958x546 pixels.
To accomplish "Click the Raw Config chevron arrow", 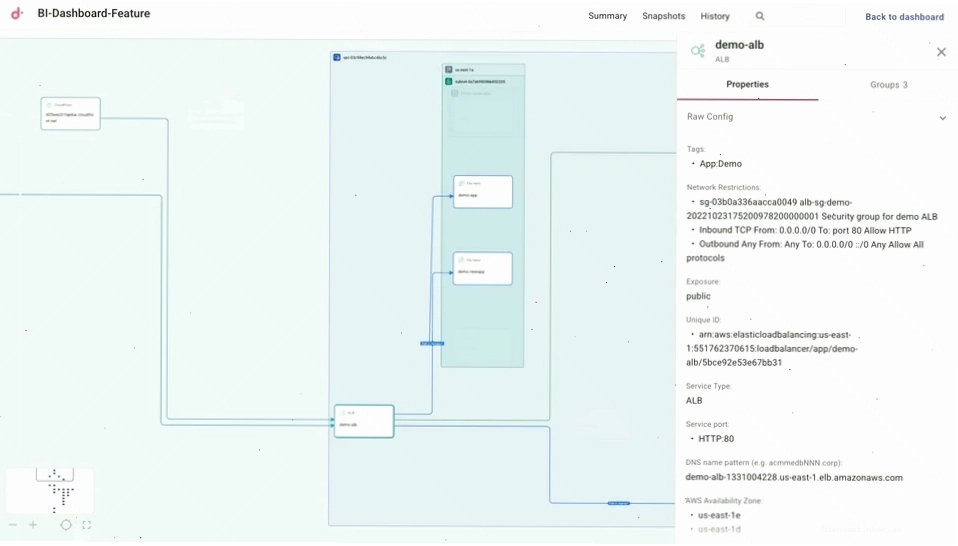I will click(942, 118).
